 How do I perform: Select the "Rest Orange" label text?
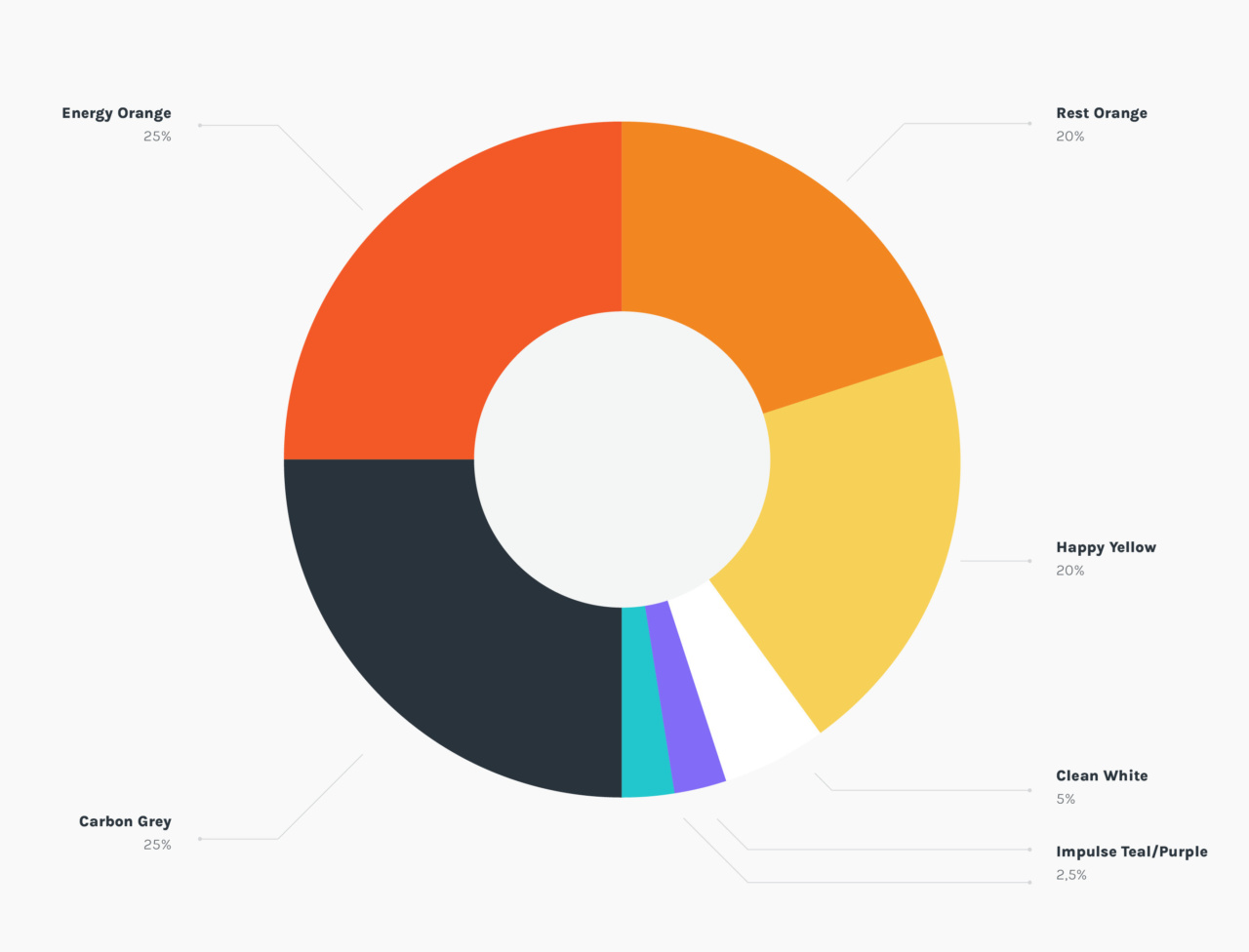click(x=1101, y=113)
